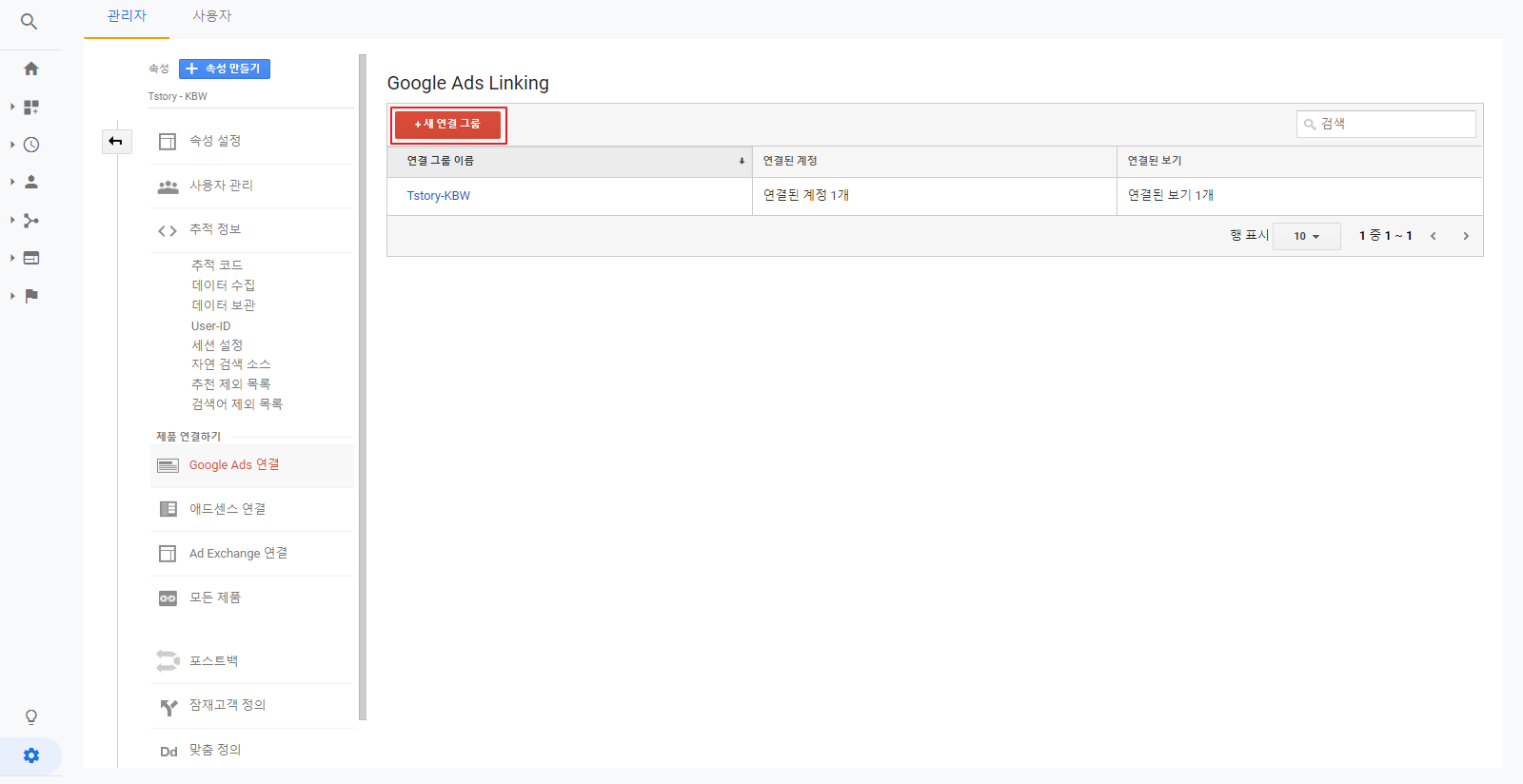Click the 추적 정보 code brackets icon
The height and width of the screenshot is (784, 1523).
(x=168, y=230)
